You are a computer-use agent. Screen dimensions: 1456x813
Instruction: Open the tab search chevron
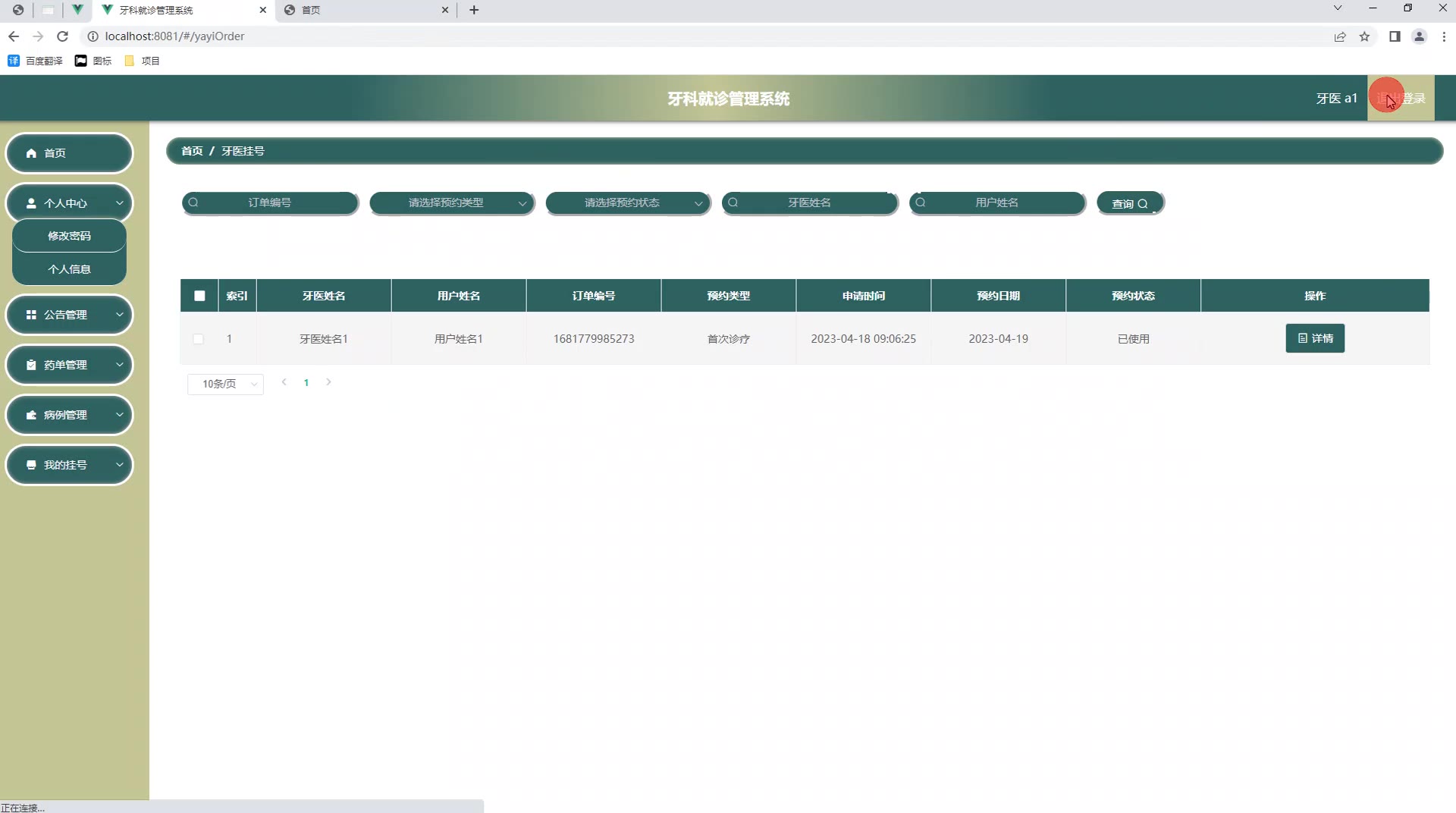(1338, 8)
